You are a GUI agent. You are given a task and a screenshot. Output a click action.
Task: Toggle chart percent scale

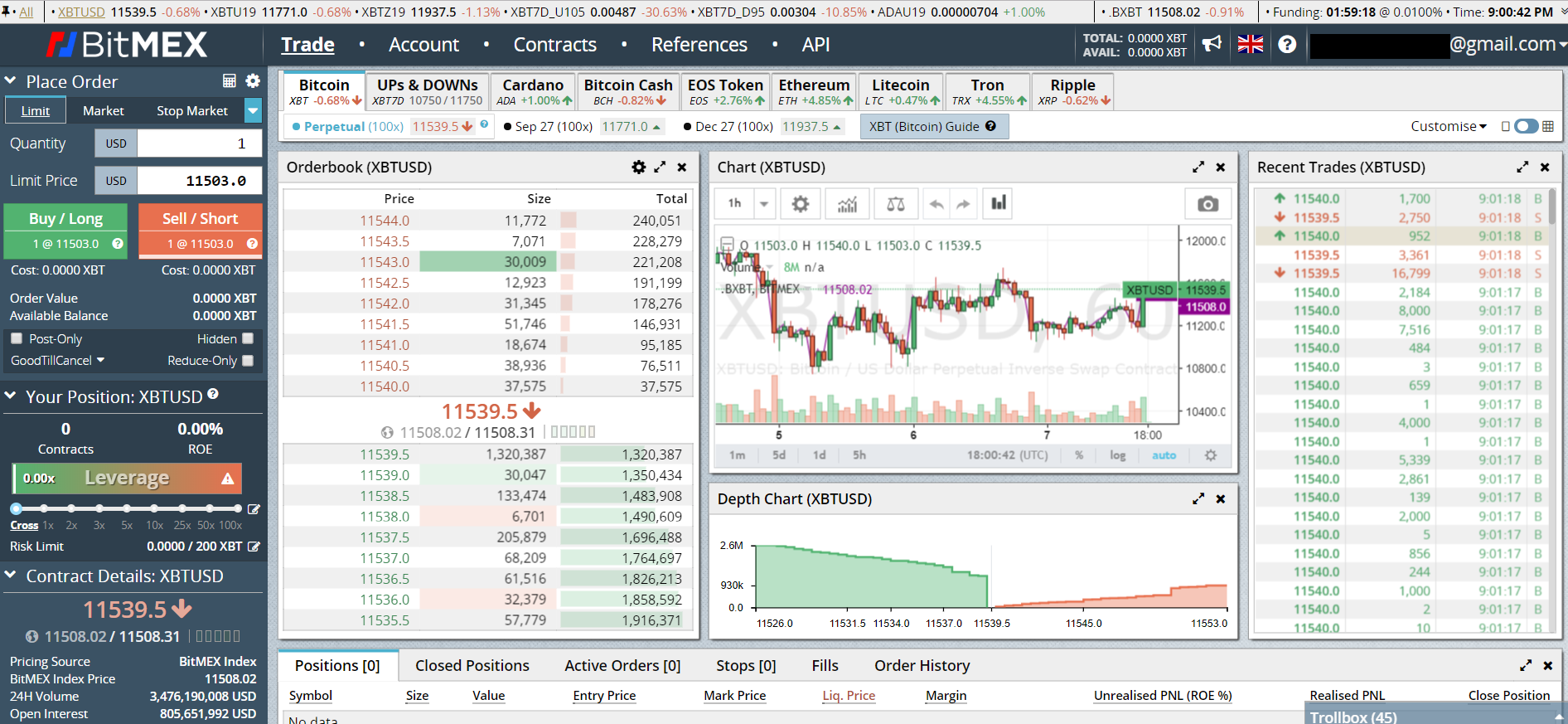click(x=1079, y=455)
